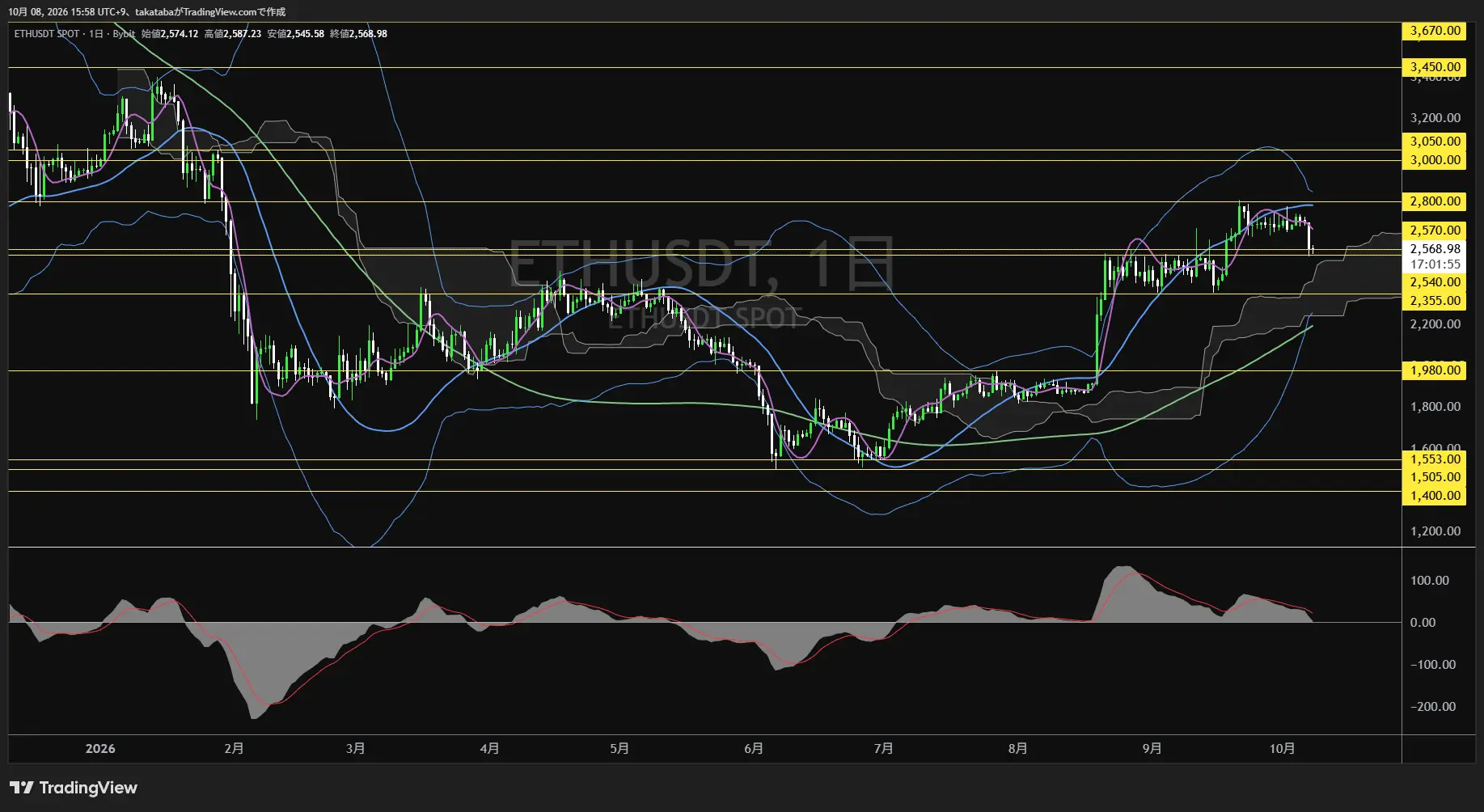Click the 安値2,545.58 low value
This screenshot has height=812, width=1484.
coord(296,34)
